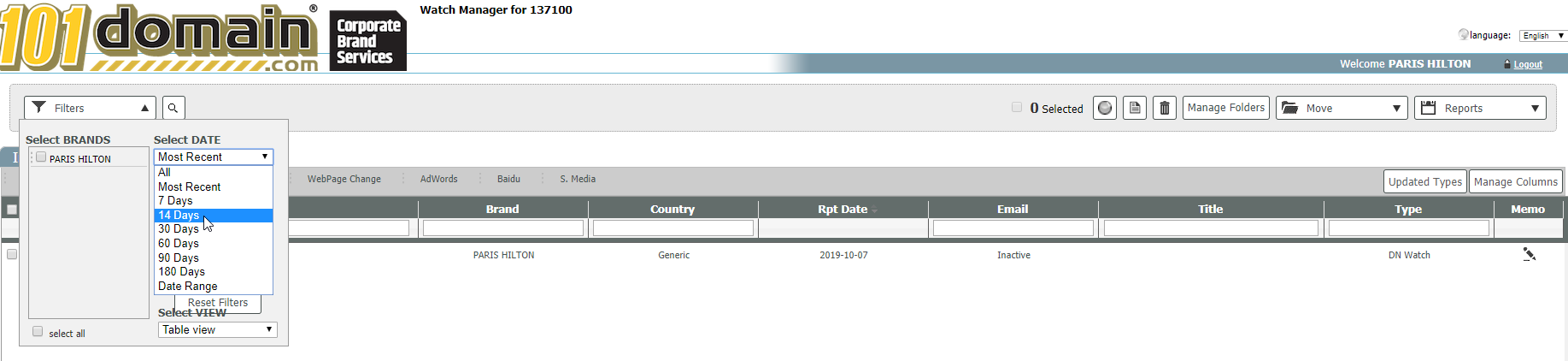Expand the Table view dropdown
This screenshot has width=1568, height=361.
click(x=217, y=329)
